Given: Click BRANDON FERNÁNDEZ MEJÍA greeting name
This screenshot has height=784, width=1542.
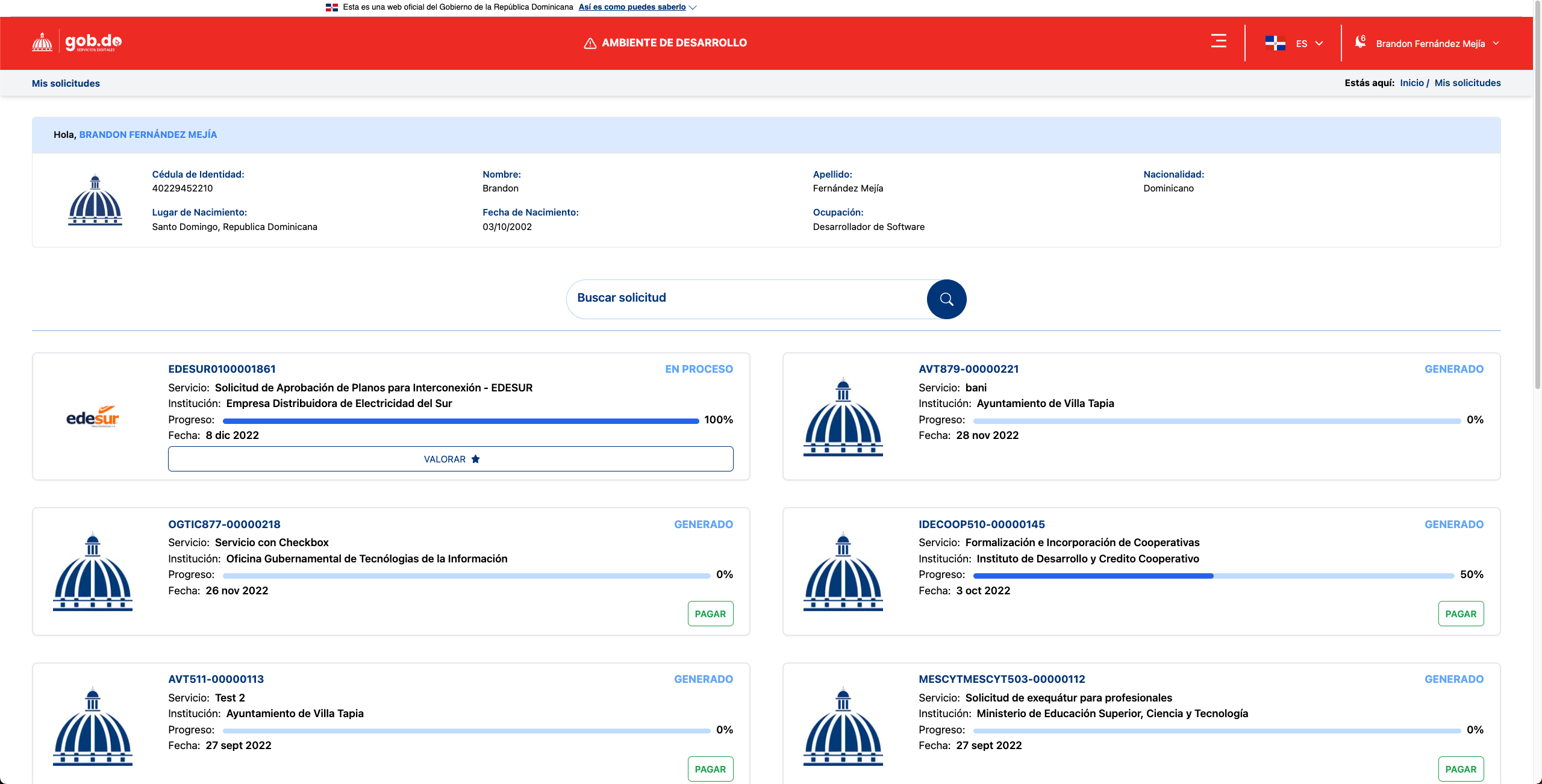Looking at the screenshot, I should [x=148, y=135].
